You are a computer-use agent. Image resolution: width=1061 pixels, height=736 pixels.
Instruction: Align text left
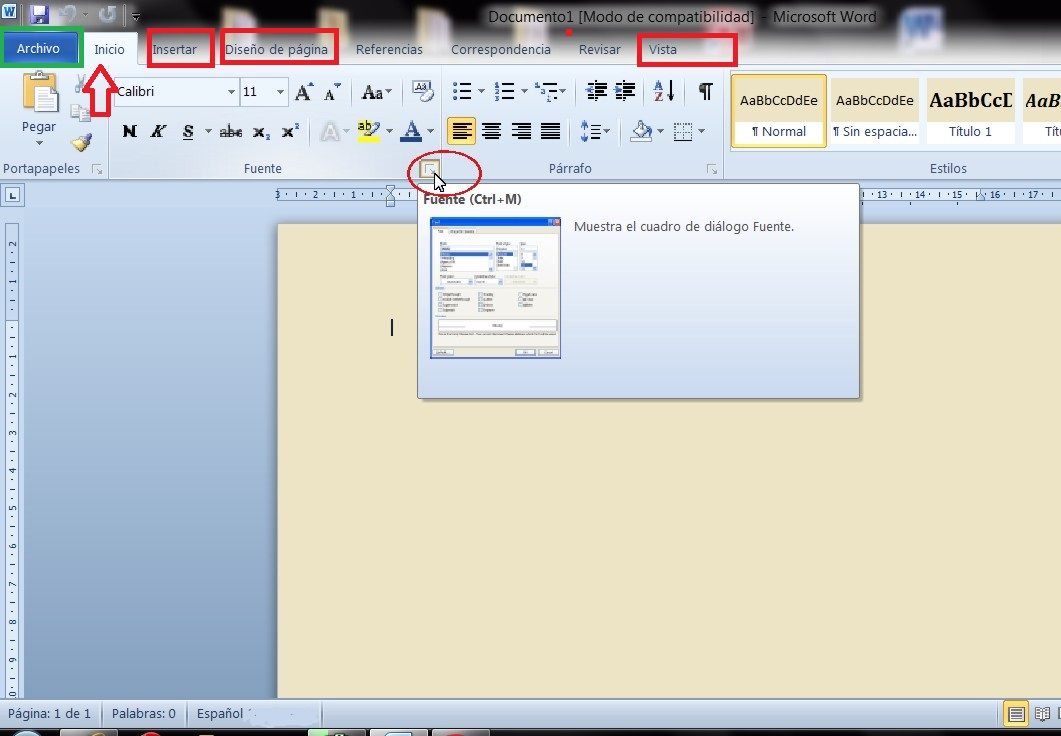461,131
